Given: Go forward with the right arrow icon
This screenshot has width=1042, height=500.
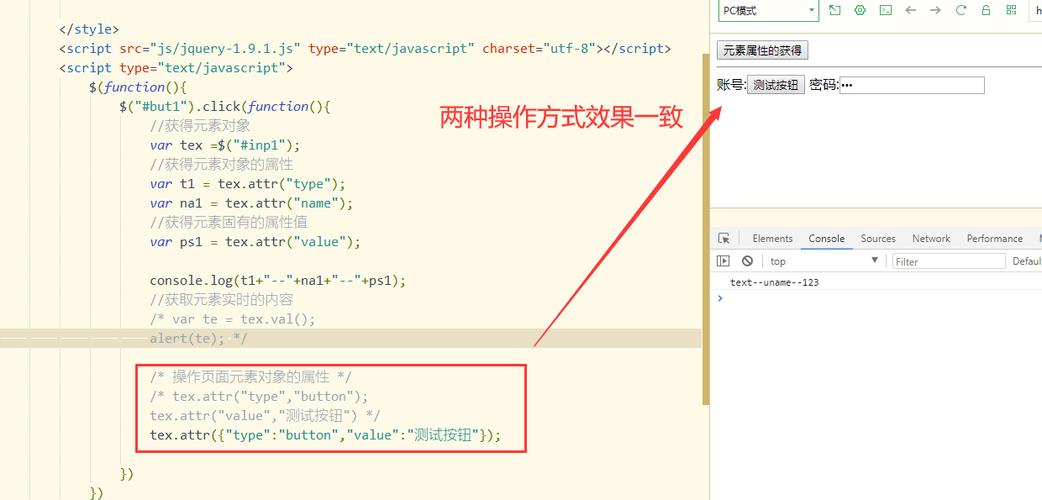Looking at the screenshot, I should pyautogui.click(x=936, y=10).
